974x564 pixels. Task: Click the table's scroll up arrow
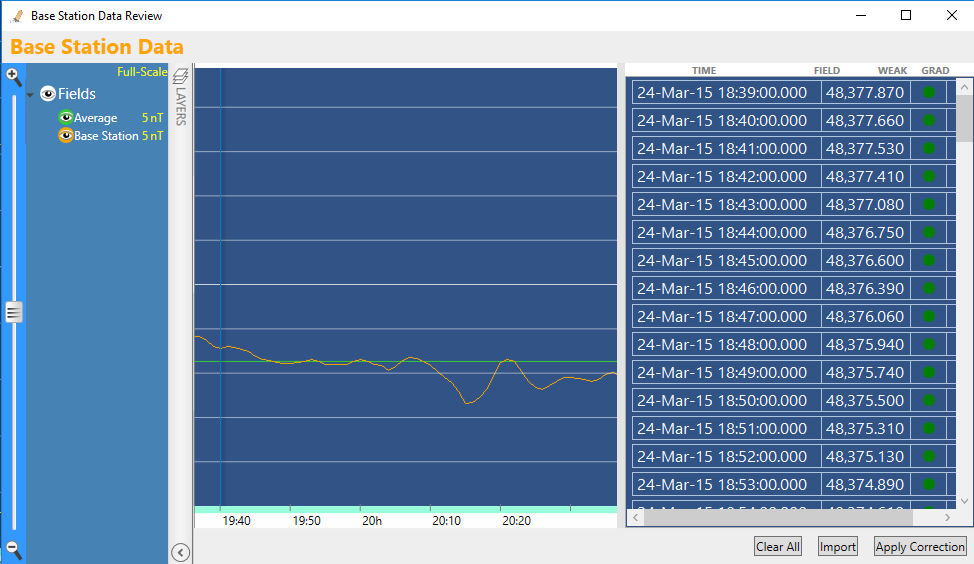point(964,87)
